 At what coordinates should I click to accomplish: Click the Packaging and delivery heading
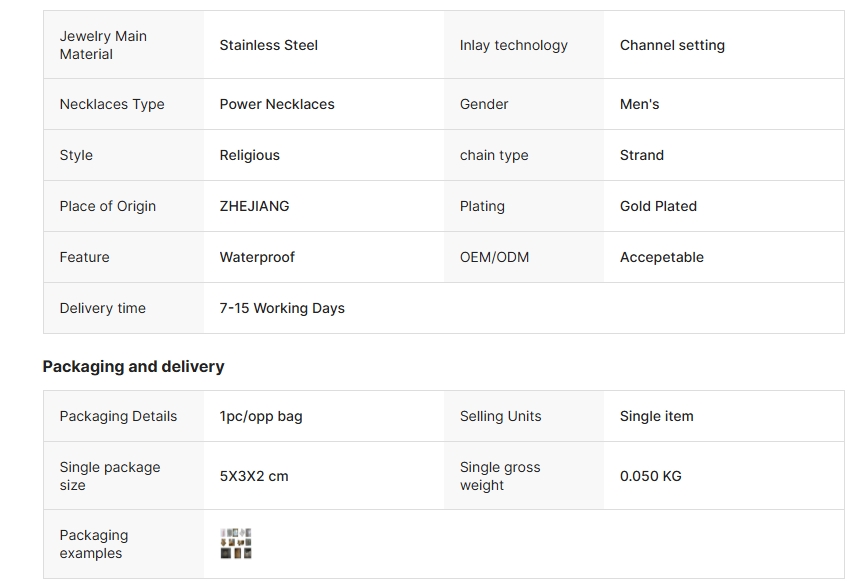point(133,366)
